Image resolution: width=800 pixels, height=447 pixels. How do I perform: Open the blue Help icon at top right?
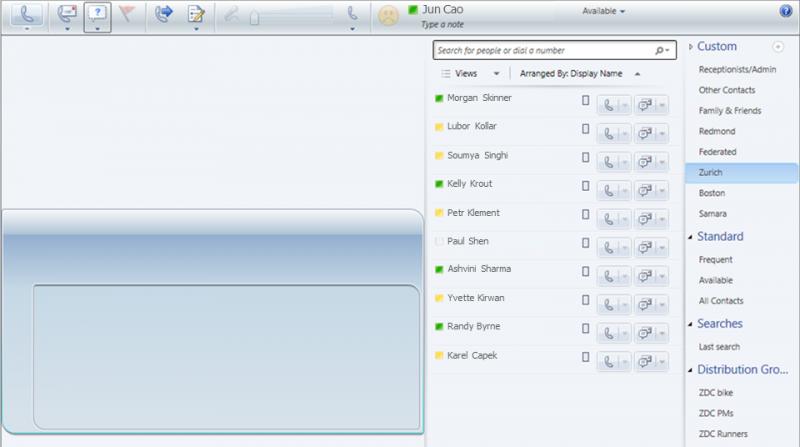pyautogui.click(x=786, y=11)
